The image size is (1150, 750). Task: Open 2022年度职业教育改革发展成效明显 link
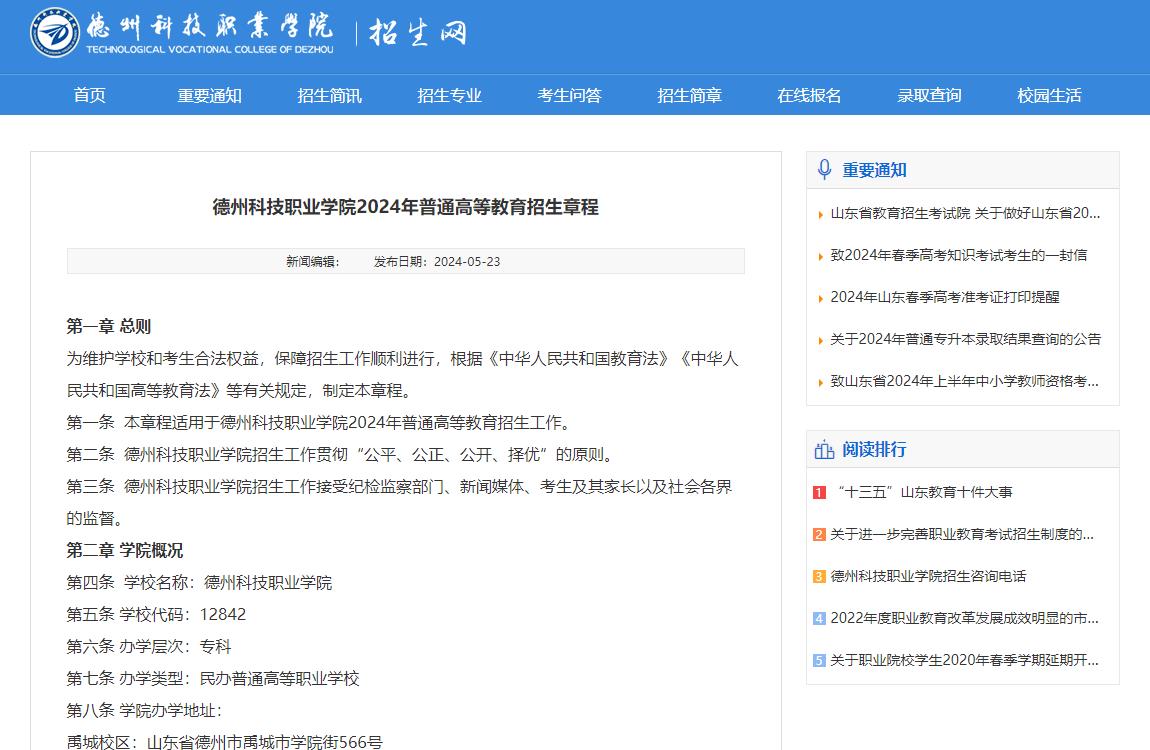[964, 618]
